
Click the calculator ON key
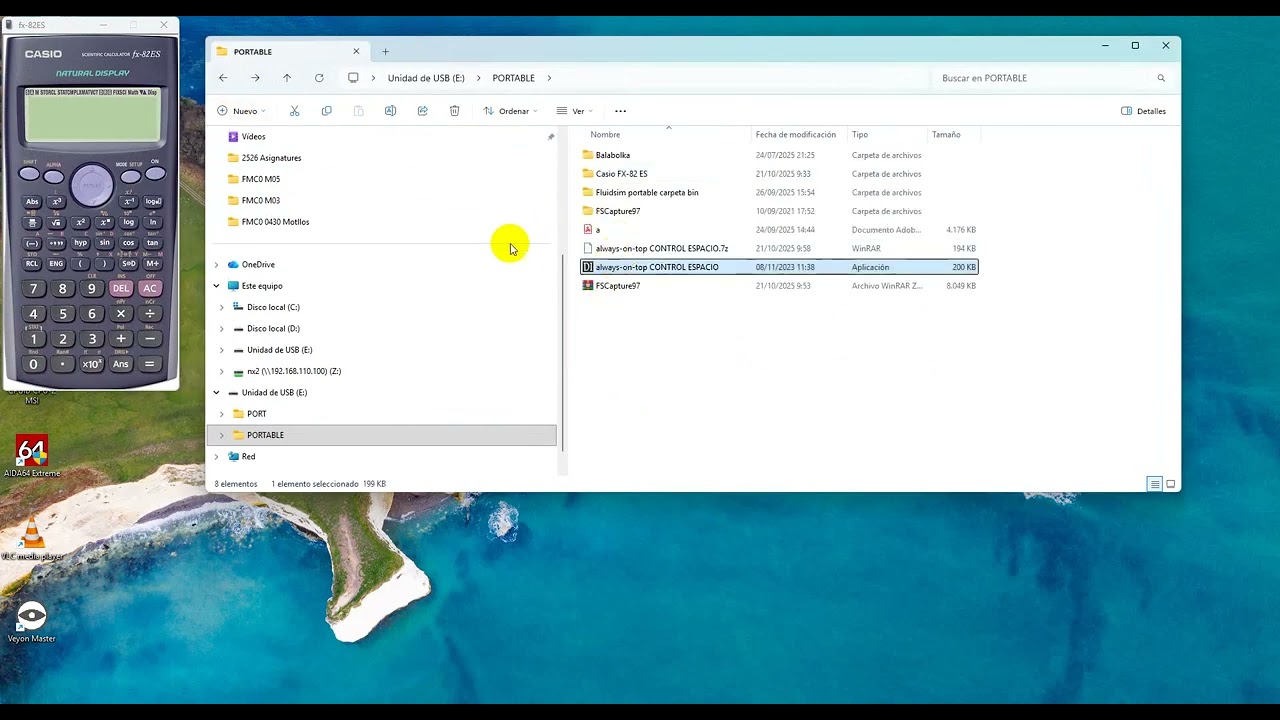(155, 174)
